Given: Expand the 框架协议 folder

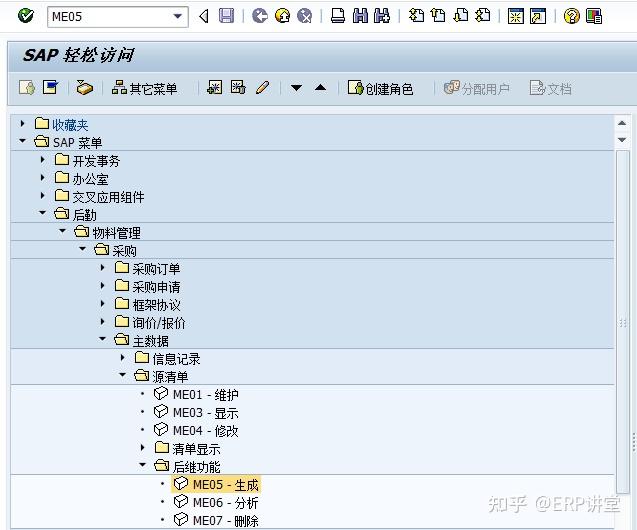Looking at the screenshot, I should click(x=103, y=303).
